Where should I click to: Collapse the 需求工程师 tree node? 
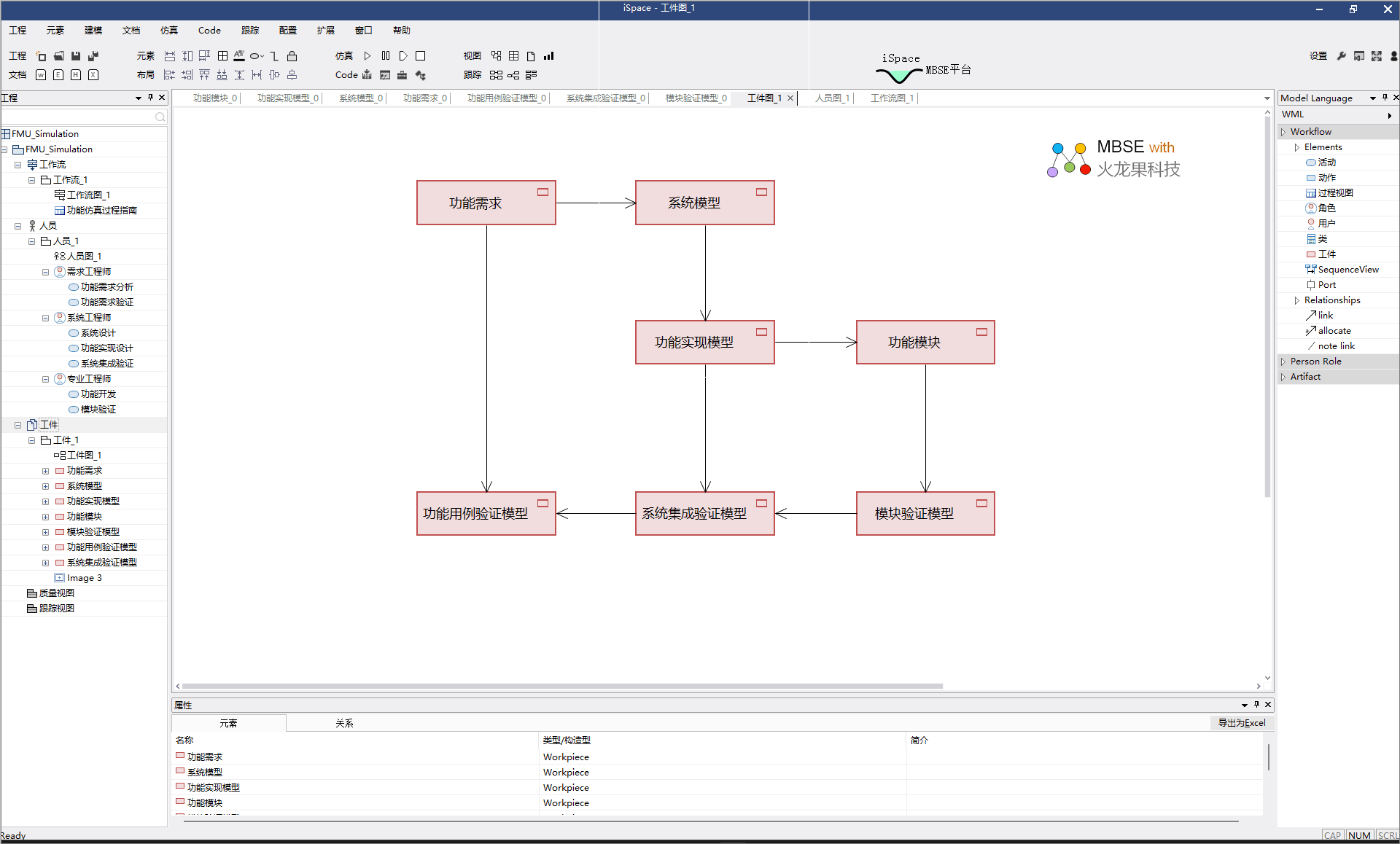click(x=45, y=272)
